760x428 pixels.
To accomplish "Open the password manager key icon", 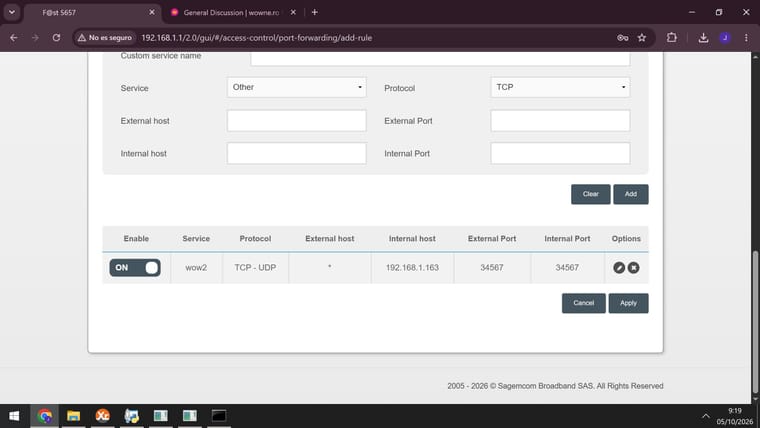I will (622, 37).
